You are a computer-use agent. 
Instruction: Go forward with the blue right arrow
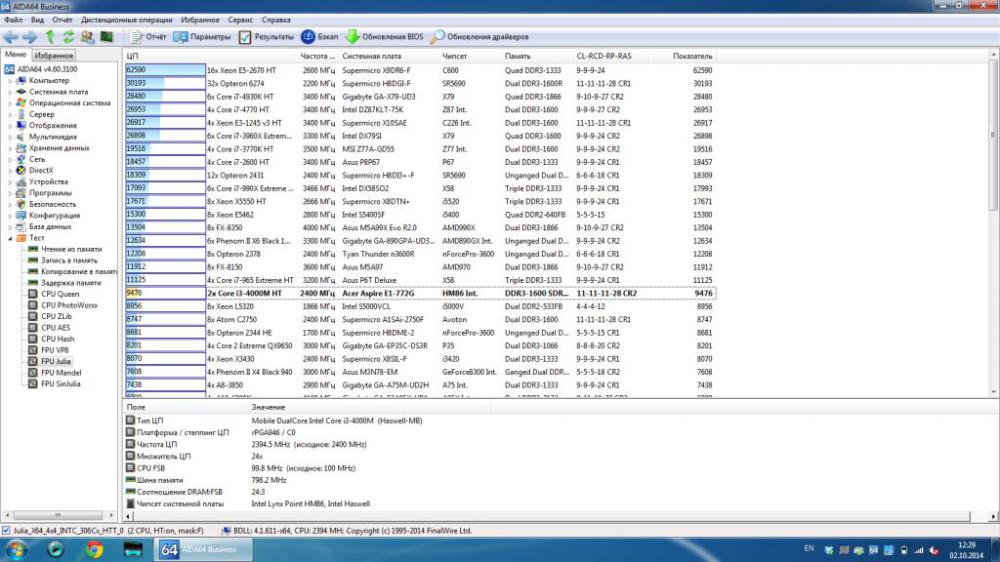pyautogui.click(x=30, y=37)
